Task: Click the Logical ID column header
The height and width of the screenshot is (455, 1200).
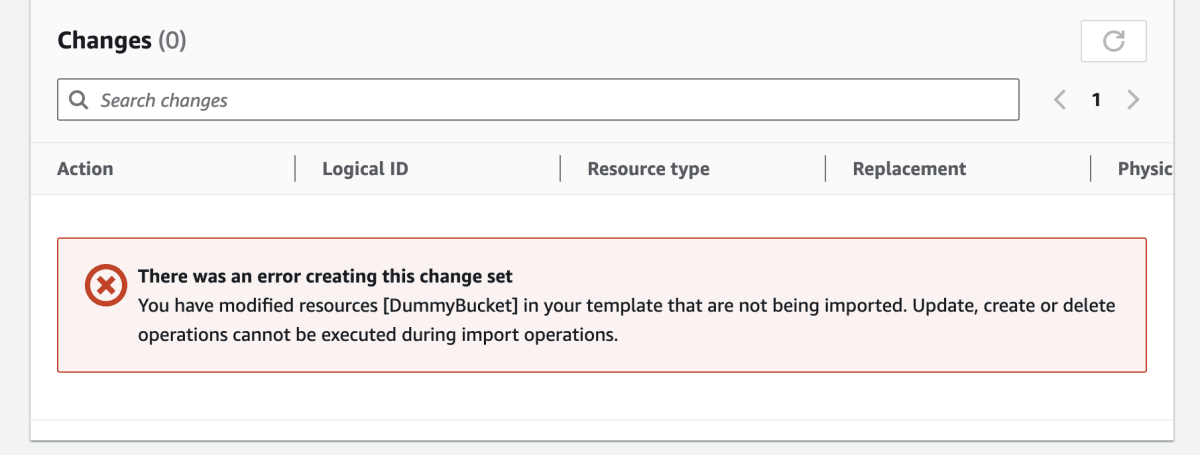Action: tap(365, 169)
